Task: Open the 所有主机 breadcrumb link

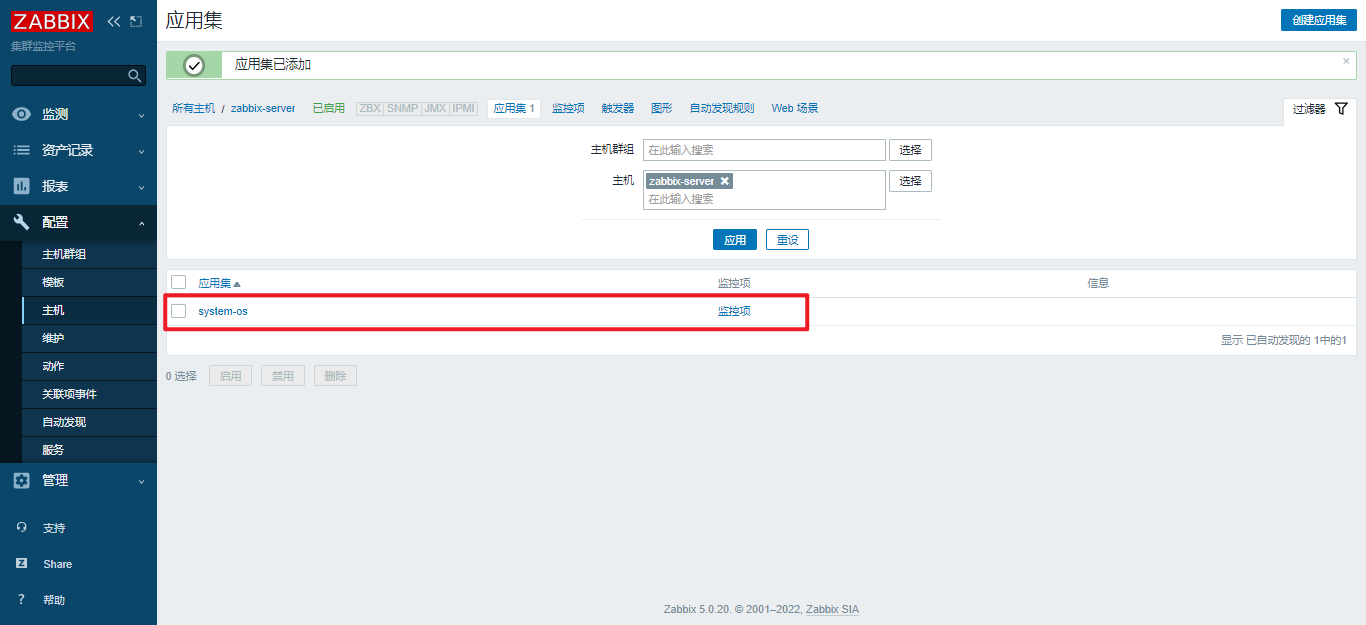Action: click(x=193, y=108)
